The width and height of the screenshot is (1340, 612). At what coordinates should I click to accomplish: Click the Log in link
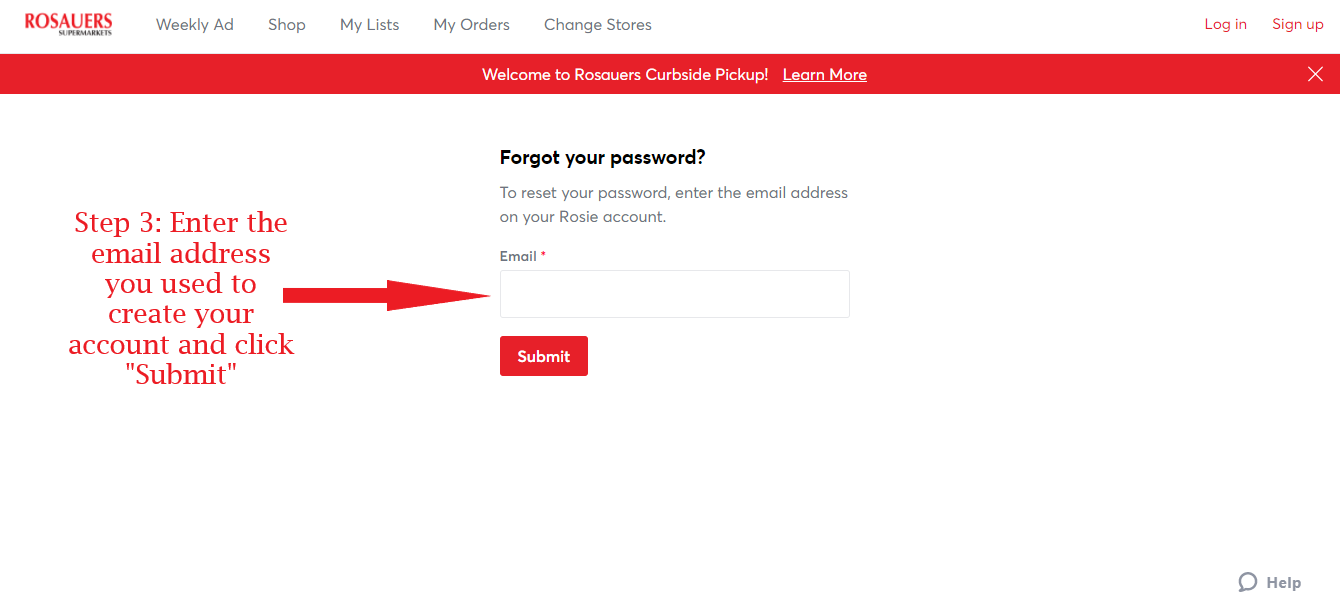coord(1225,25)
